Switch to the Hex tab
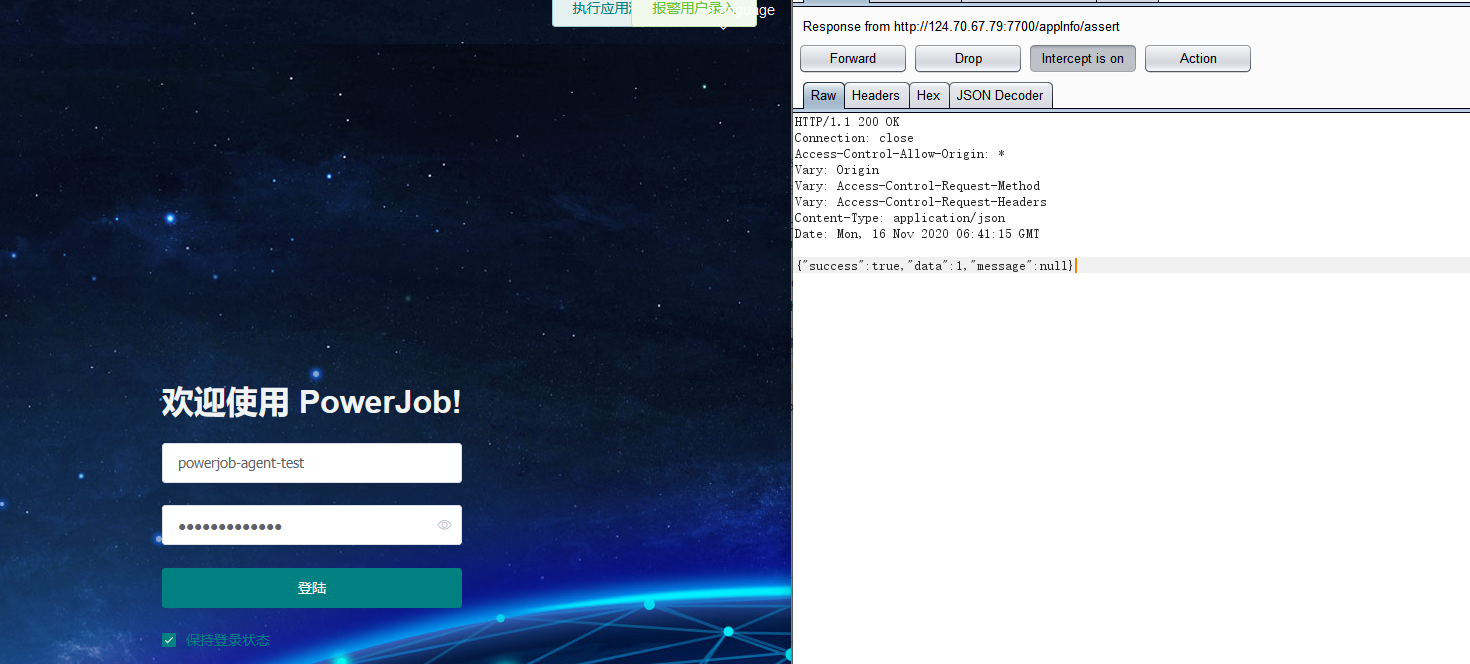The height and width of the screenshot is (664, 1470). tap(928, 95)
